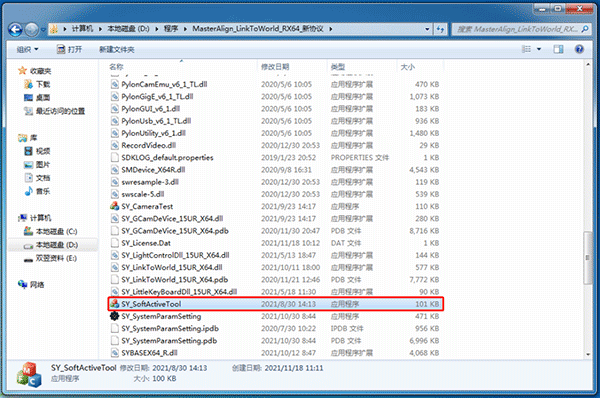Open the help question mark icon
600x398 pixels.
[579, 49]
